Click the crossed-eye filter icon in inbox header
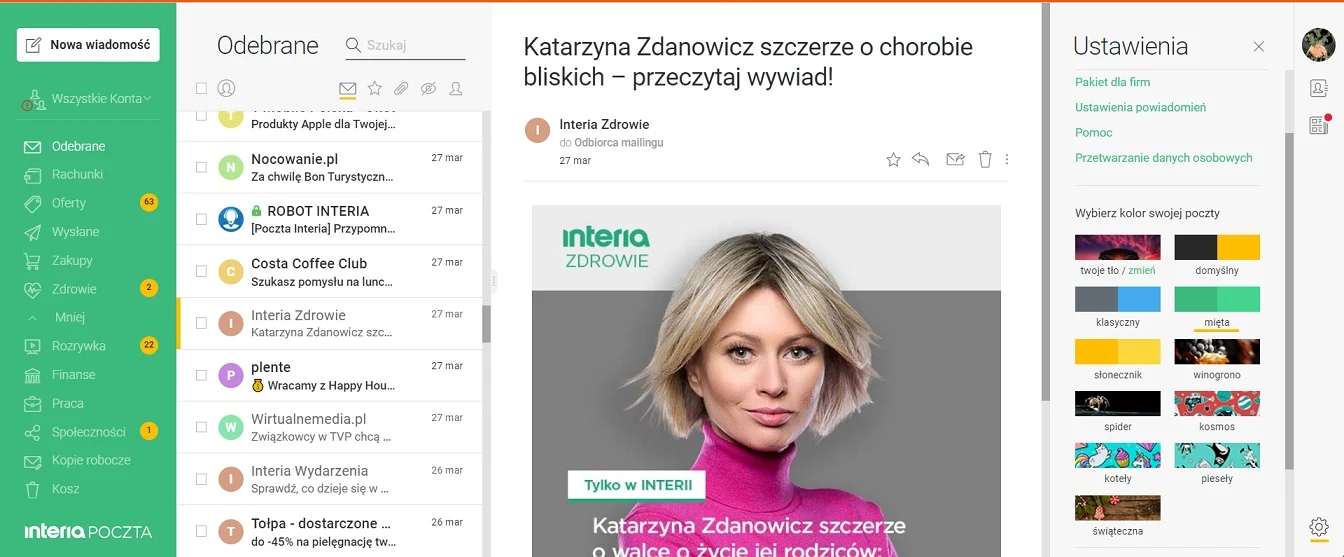Screen dimensions: 1344x557 pos(429,89)
